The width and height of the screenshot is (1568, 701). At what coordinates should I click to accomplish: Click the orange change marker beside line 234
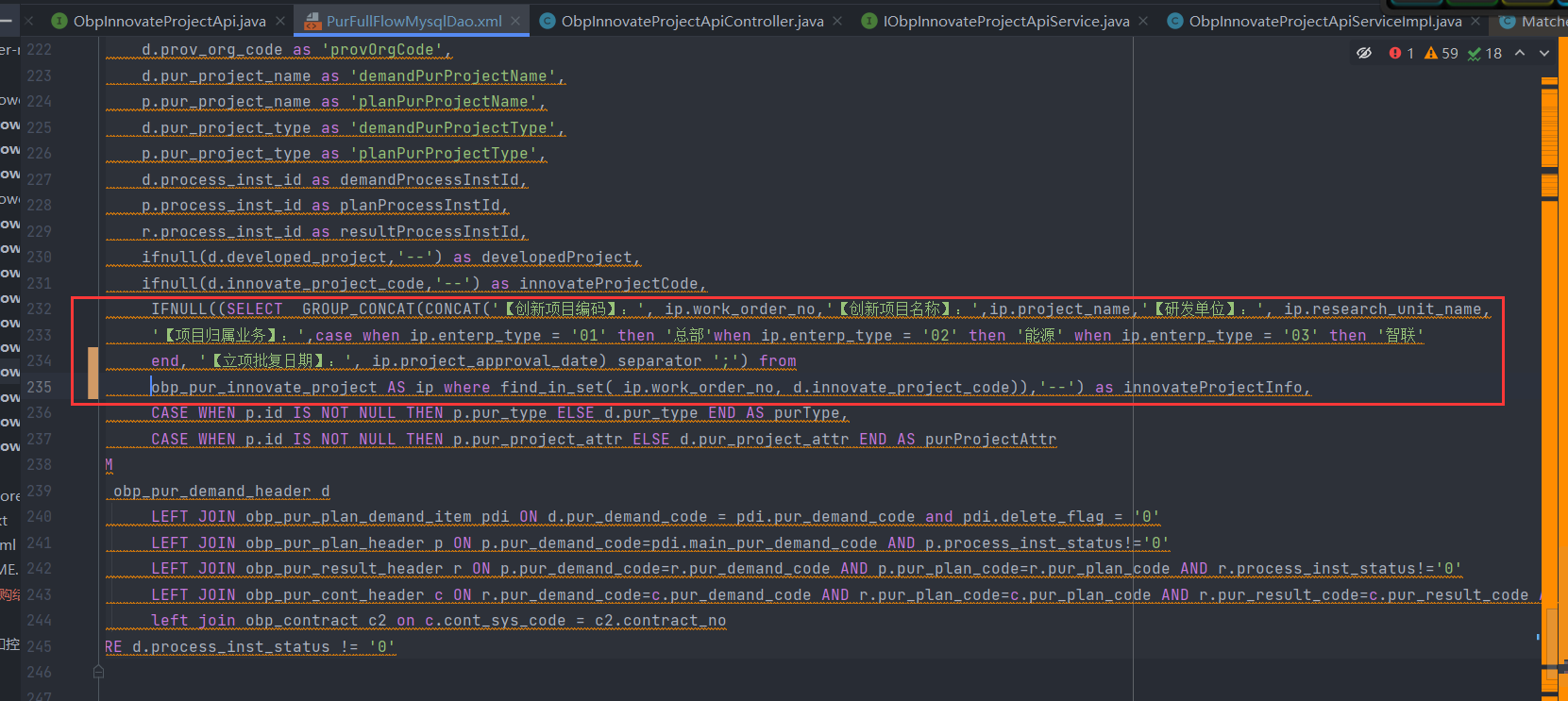93,373
